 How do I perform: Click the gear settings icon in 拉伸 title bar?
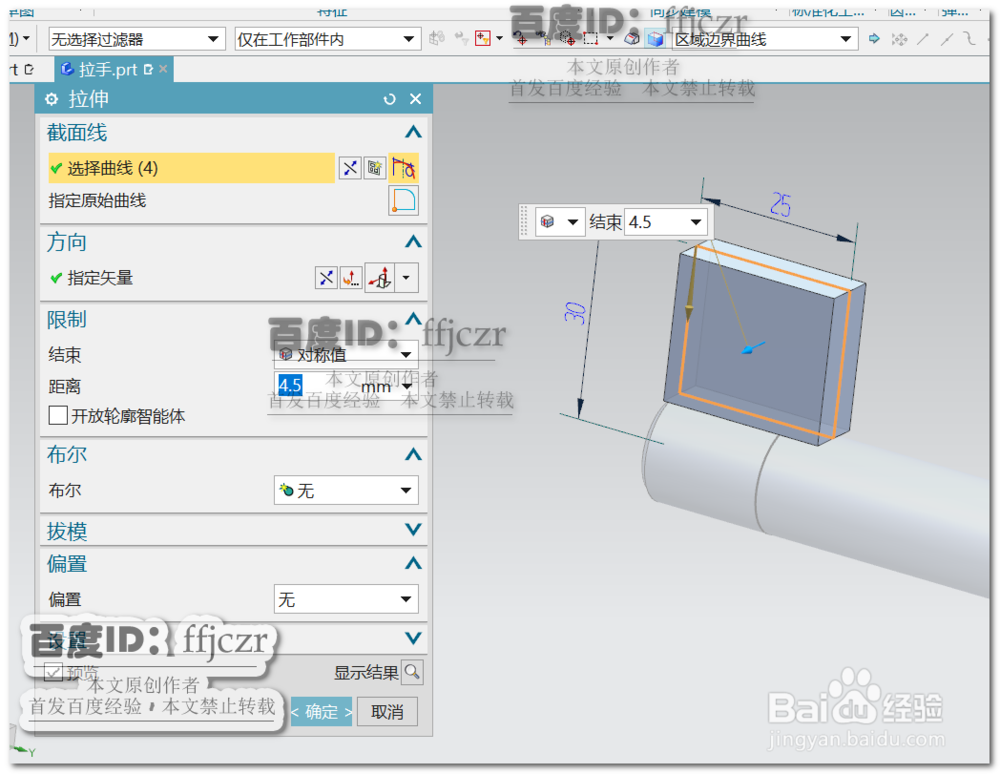(x=52, y=99)
